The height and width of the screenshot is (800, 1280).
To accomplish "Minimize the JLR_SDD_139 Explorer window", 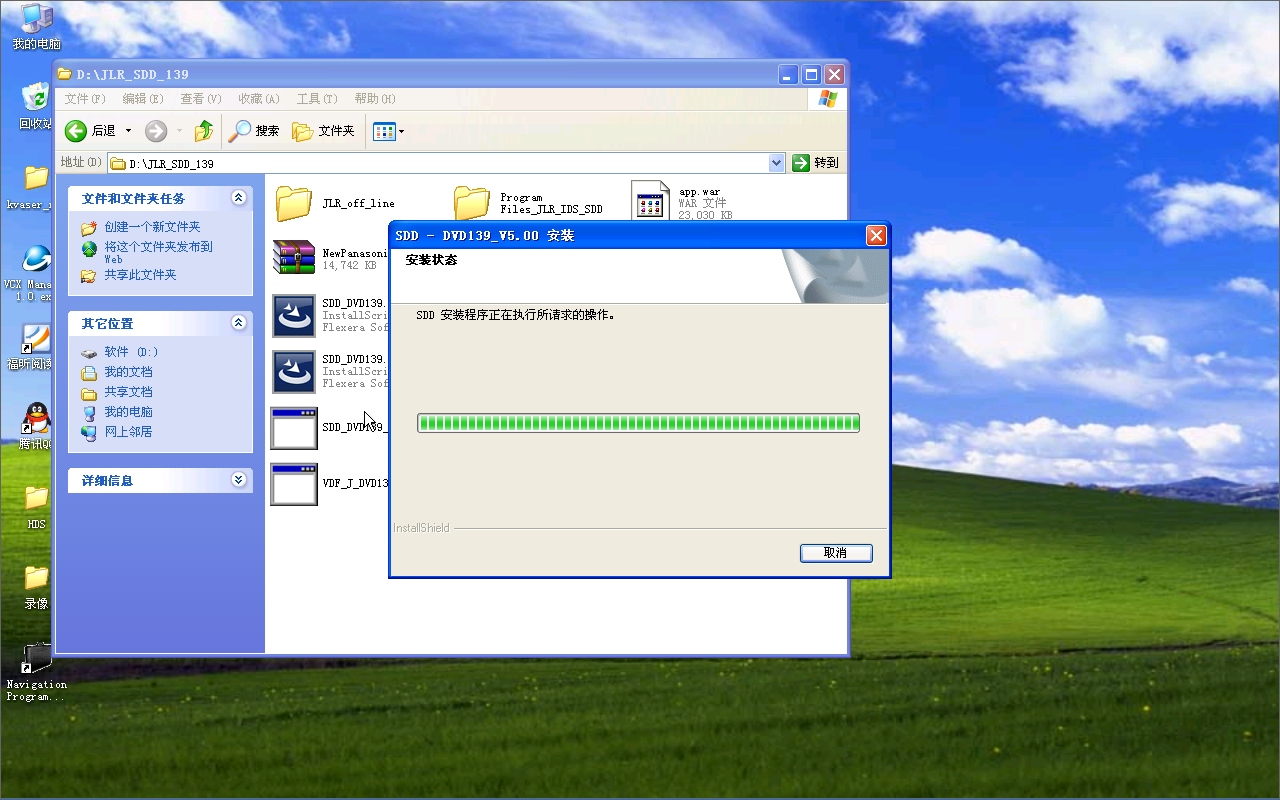I will click(789, 74).
